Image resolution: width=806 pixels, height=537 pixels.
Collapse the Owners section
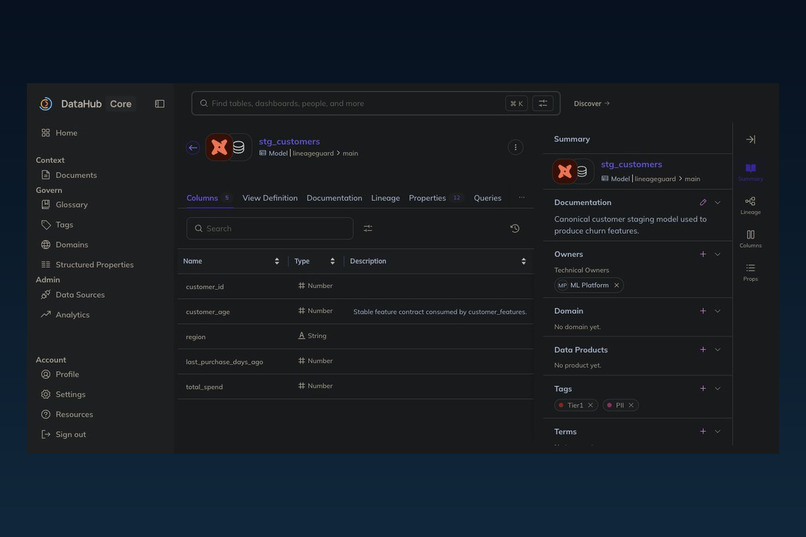coord(718,254)
